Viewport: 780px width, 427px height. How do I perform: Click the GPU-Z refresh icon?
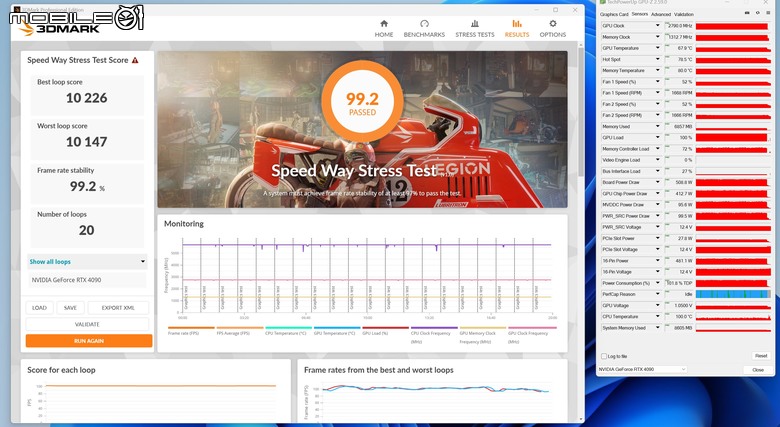coord(758,13)
